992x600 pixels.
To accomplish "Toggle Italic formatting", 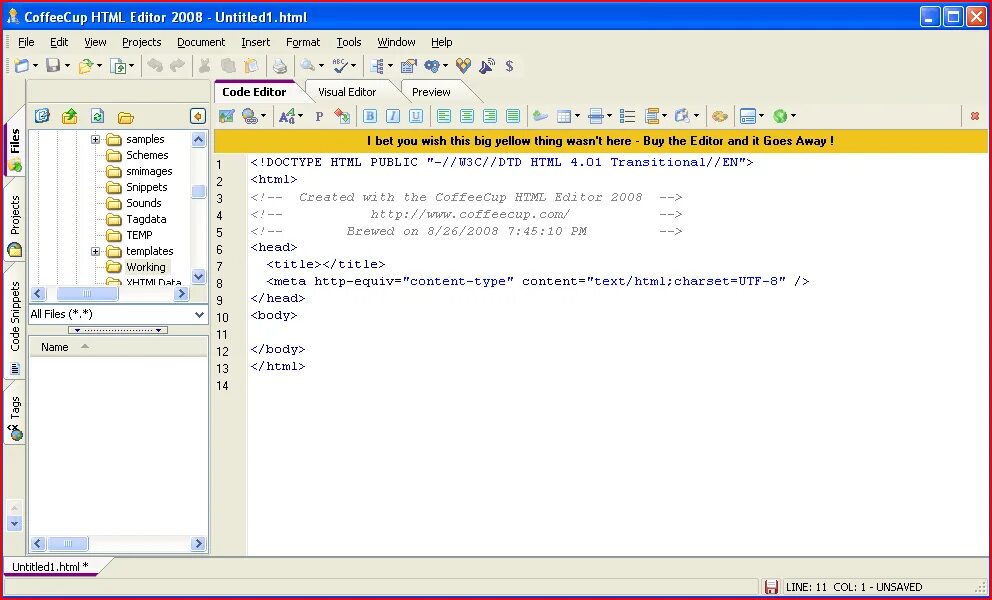I will pyautogui.click(x=393, y=116).
